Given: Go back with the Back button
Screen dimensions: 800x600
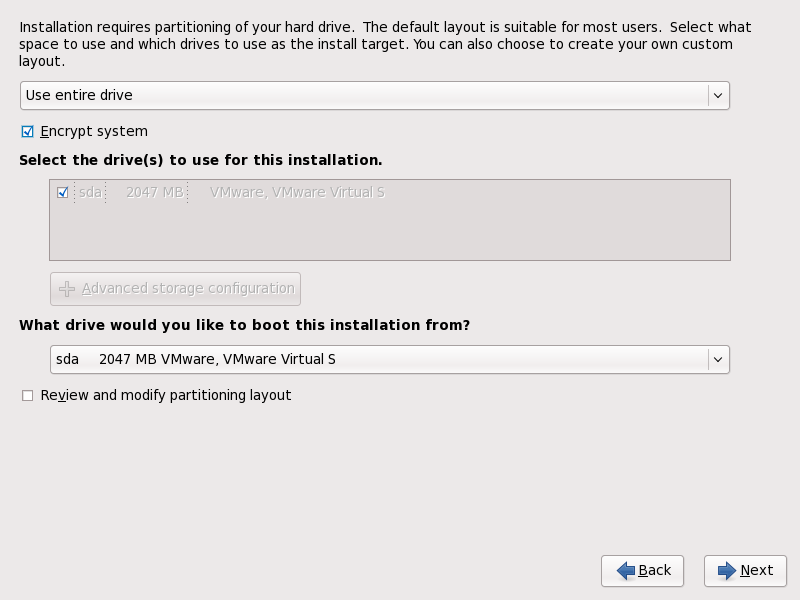Looking at the screenshot, I should pyautogui.click(x=642, y=570).
